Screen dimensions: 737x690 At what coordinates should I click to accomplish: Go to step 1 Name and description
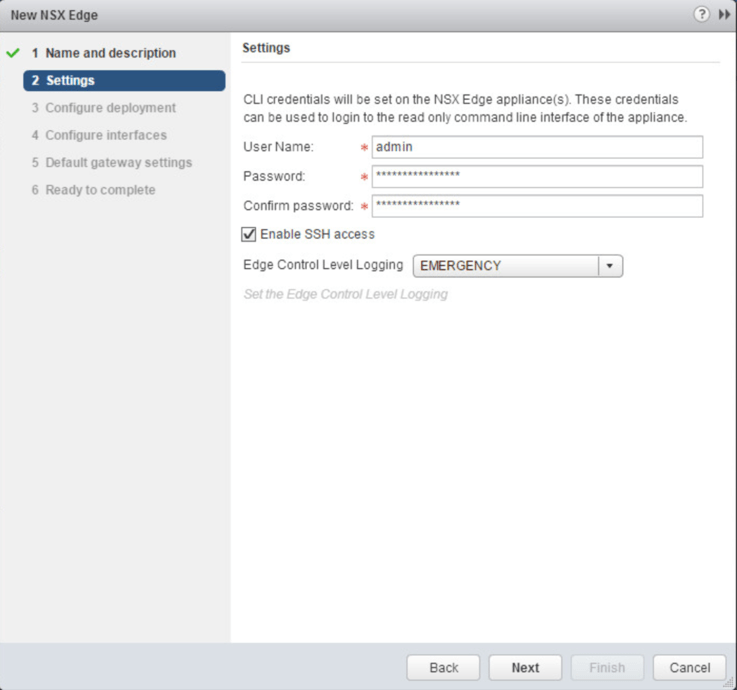click(x=110, y=53)
